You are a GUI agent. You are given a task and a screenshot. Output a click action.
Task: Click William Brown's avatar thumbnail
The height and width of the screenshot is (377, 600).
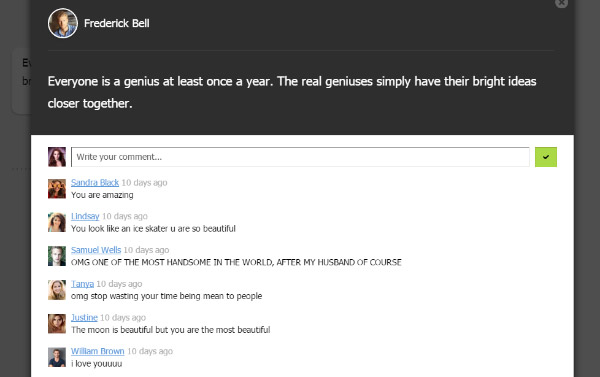(x=57, y=357)
